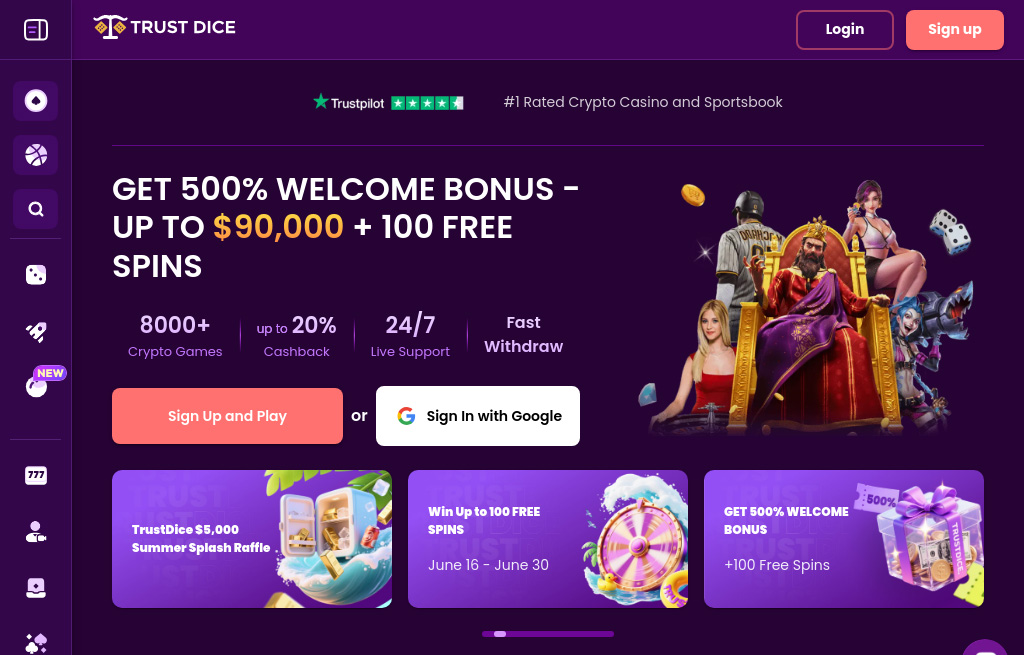Viewport: 1024px width, 655px height.
Task: Open the casino spade icon in sidebar
Action: pyautogui.click(x=36, y=101)
